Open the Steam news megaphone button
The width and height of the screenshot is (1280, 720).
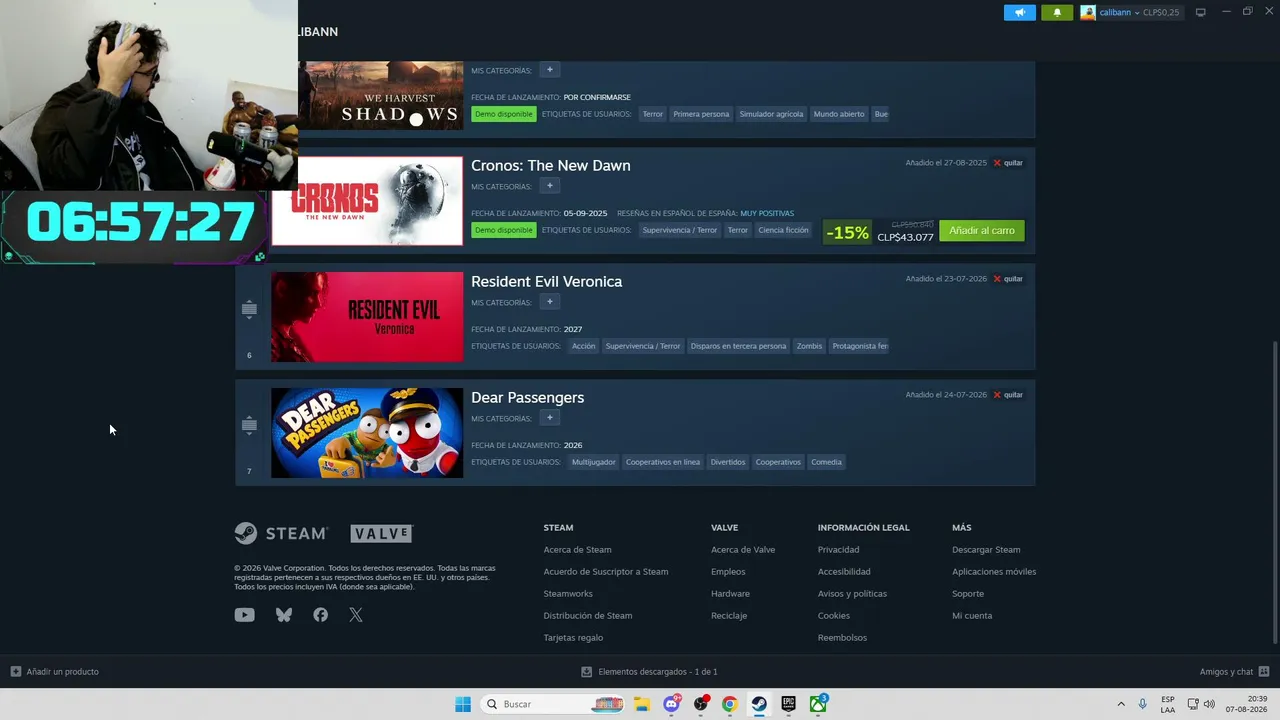[x=1019, y=12]
